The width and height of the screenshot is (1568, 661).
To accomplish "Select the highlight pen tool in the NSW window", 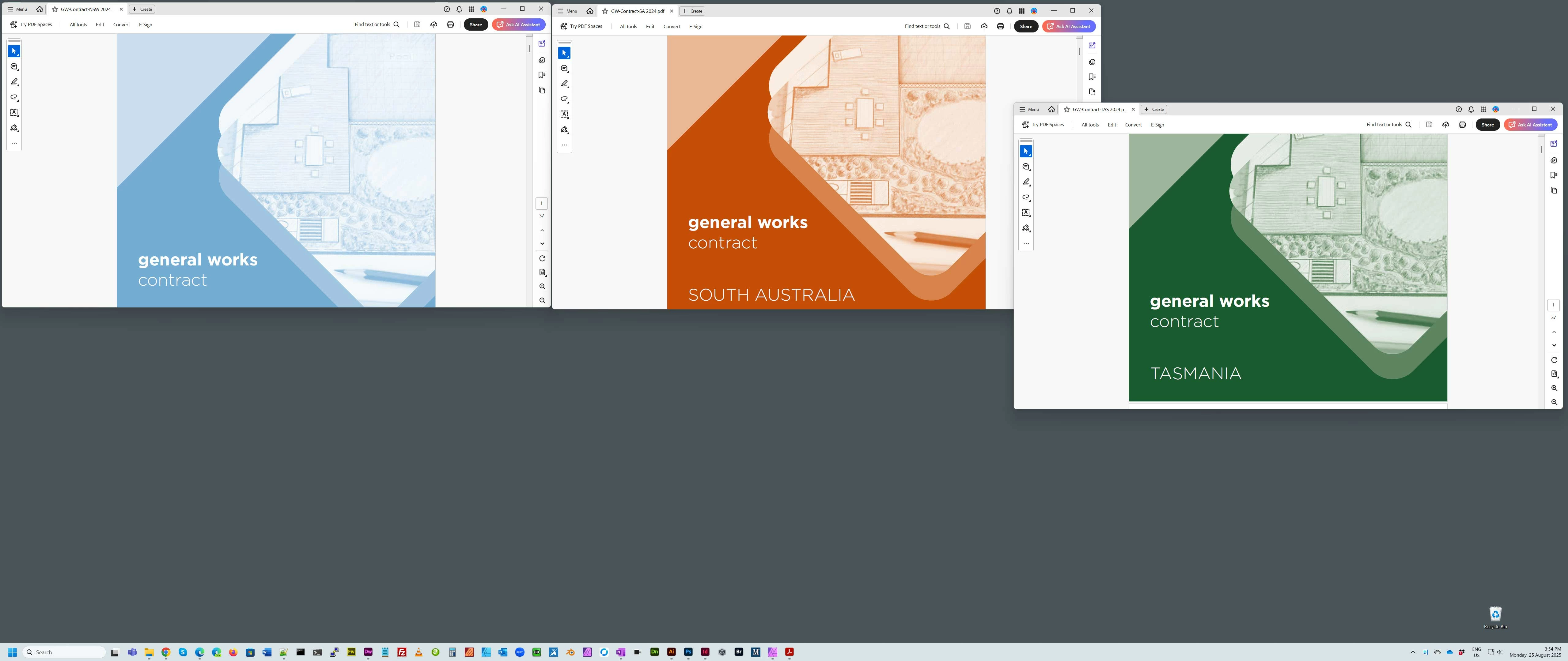I will click(x=14, y=81).
